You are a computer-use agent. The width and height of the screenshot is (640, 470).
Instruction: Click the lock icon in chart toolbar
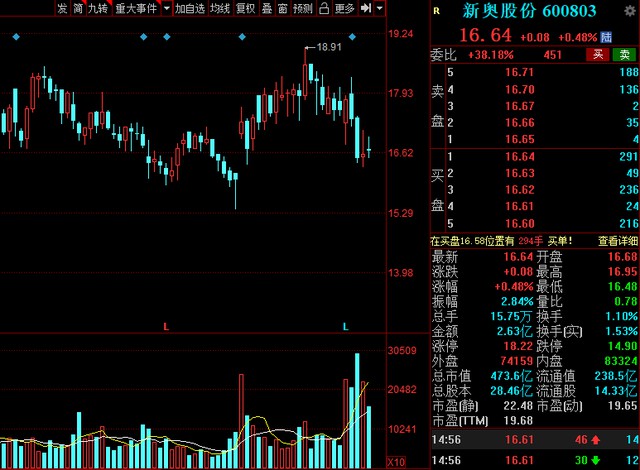point(325,8)
